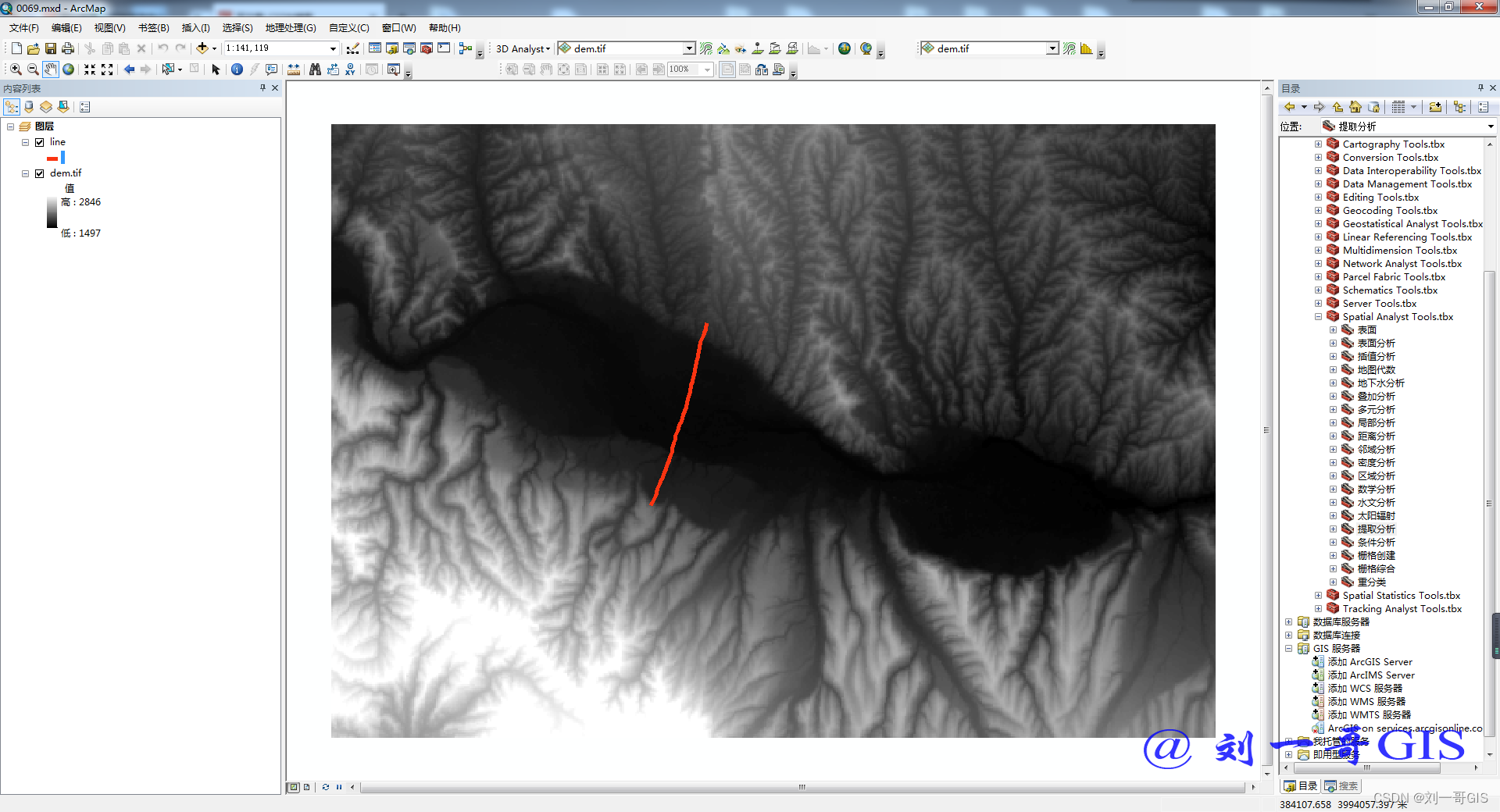Toggle catalog tree contents panel
The image size is (1500, 812).
(1459, 107)
